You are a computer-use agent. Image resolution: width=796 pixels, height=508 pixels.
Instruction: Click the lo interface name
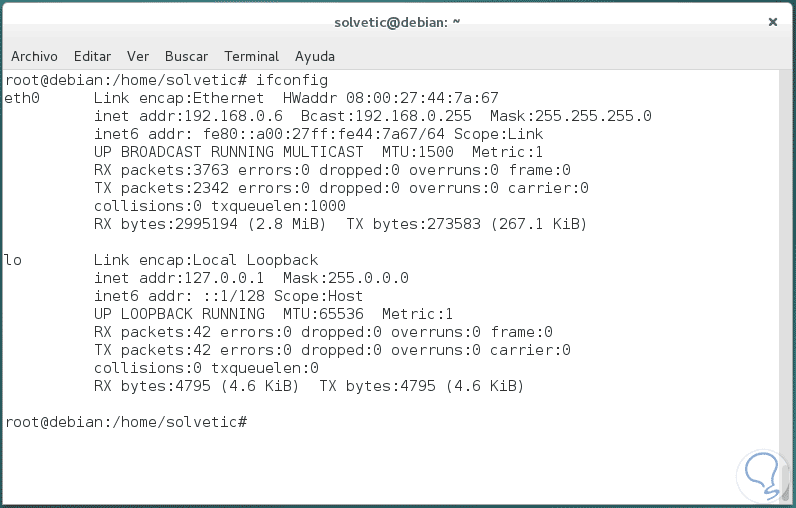(13, 260)
